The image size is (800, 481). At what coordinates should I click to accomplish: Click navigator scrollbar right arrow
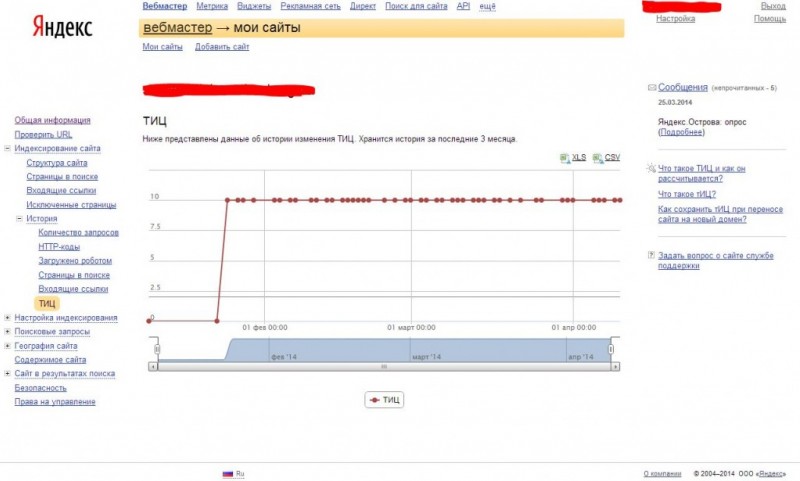click(616, 366)
